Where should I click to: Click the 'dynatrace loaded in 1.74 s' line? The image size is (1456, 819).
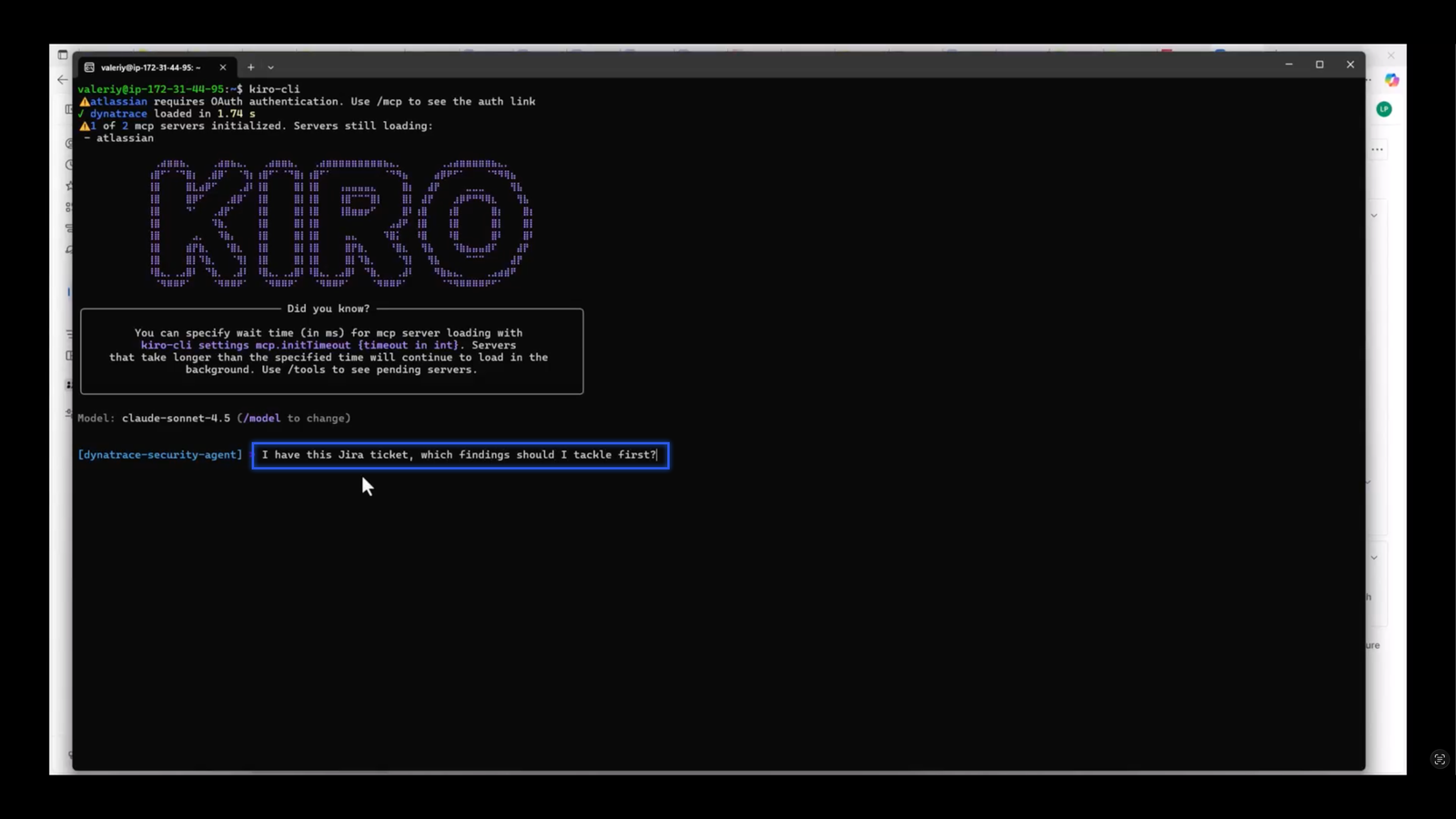[167, 114]
